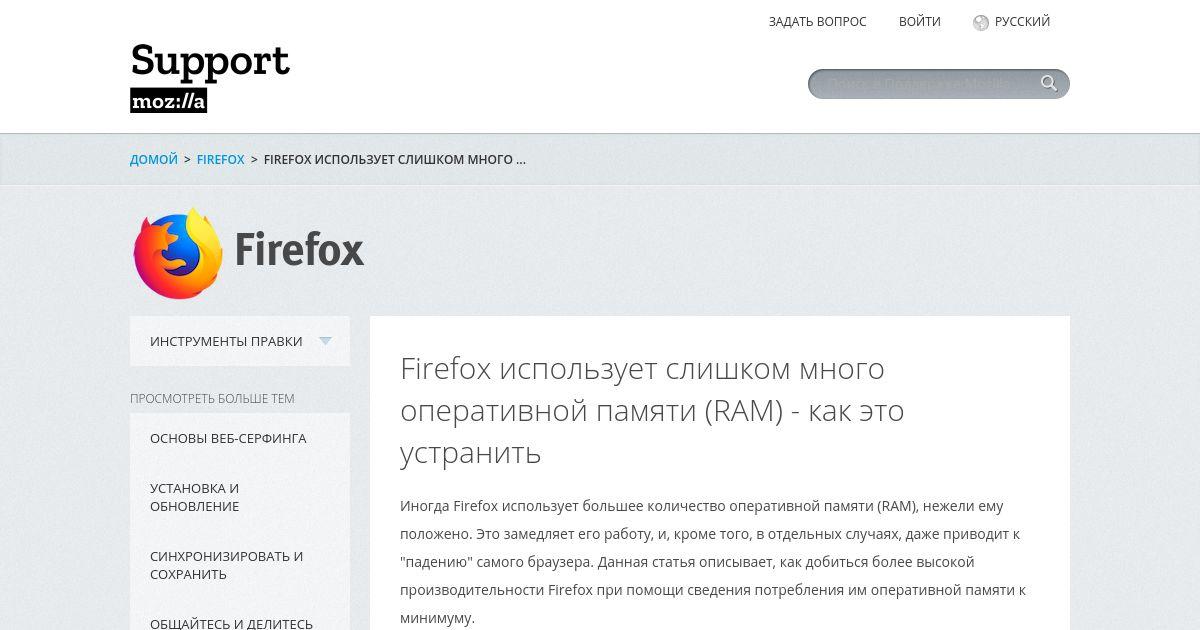This screenshot has height=630, width=1200.
Task: Click the article intro paragraph
Action: coord(713,562)
